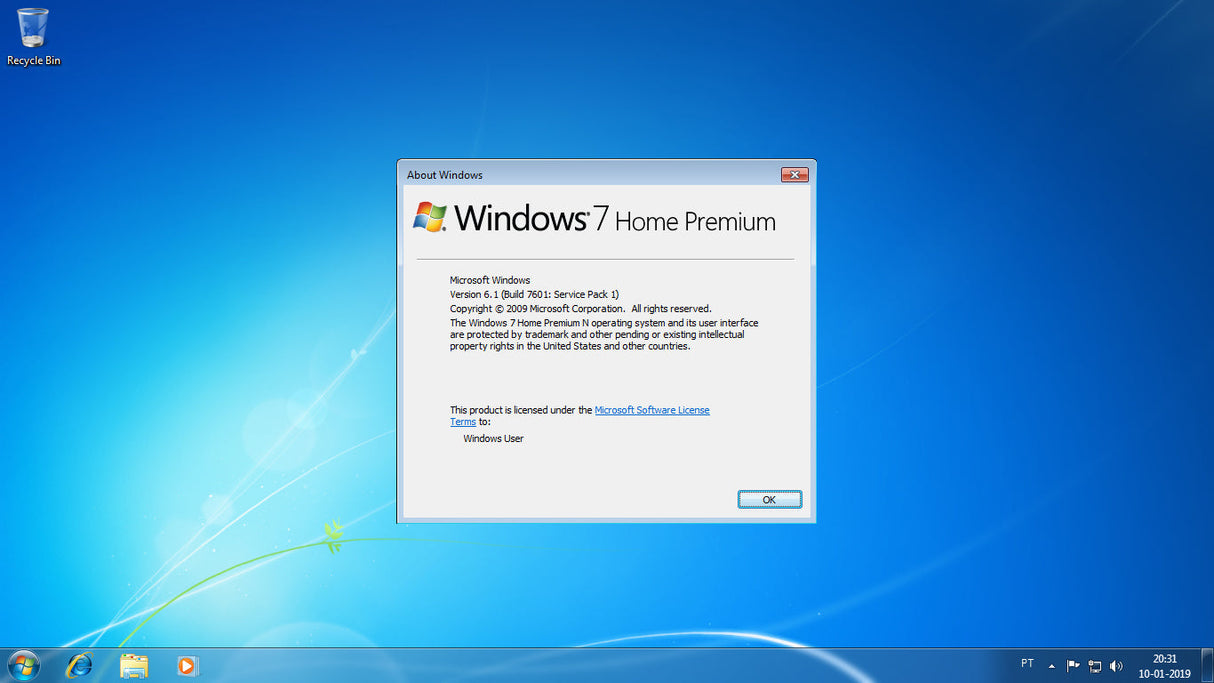This screenshot has height=683, width=1214.
Task: Open the Recycle Bin
Action: (x=33, y=30)
